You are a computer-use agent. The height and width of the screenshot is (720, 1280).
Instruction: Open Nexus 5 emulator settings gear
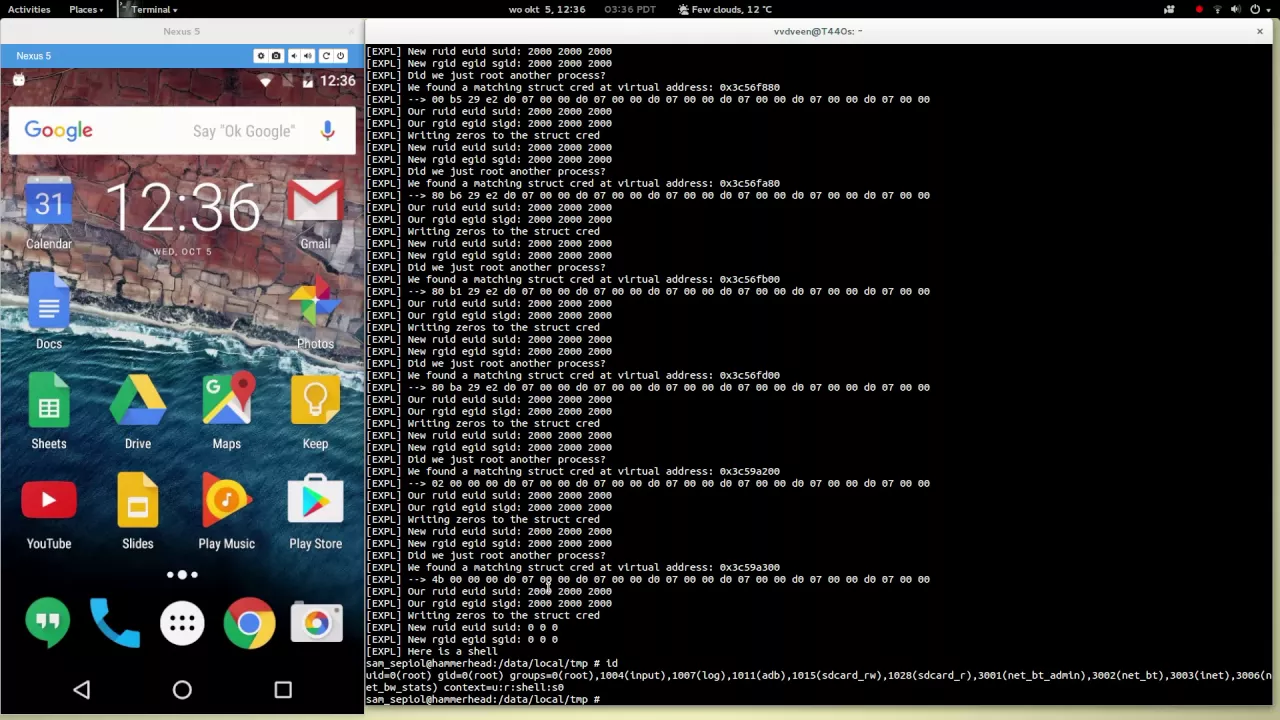260,56
